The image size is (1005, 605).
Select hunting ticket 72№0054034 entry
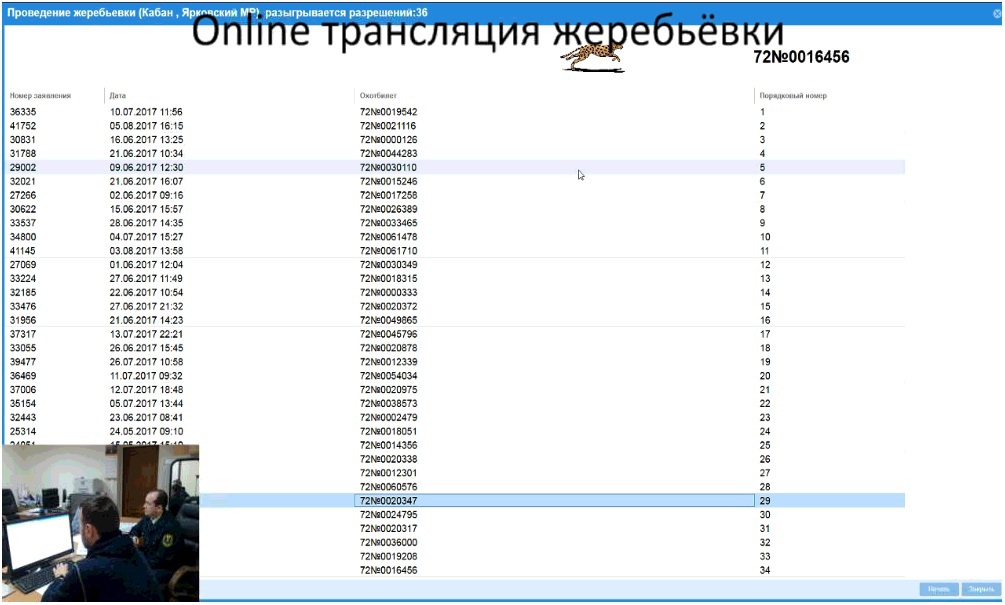[x=388, y=376]
